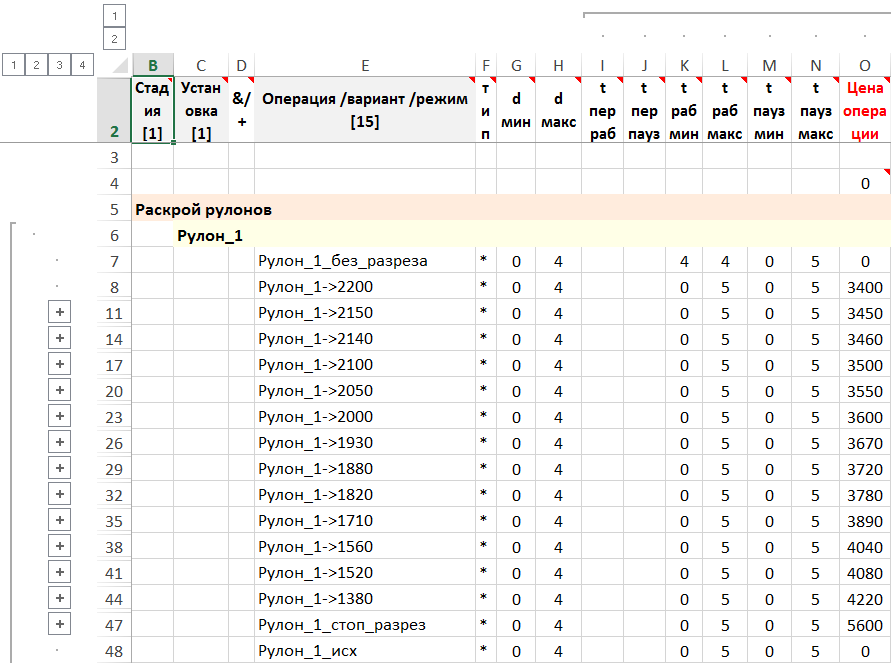This screenshot has width=891, height=663.
Task: Click column outline level 2 button
Action: [x=115, y=39]
